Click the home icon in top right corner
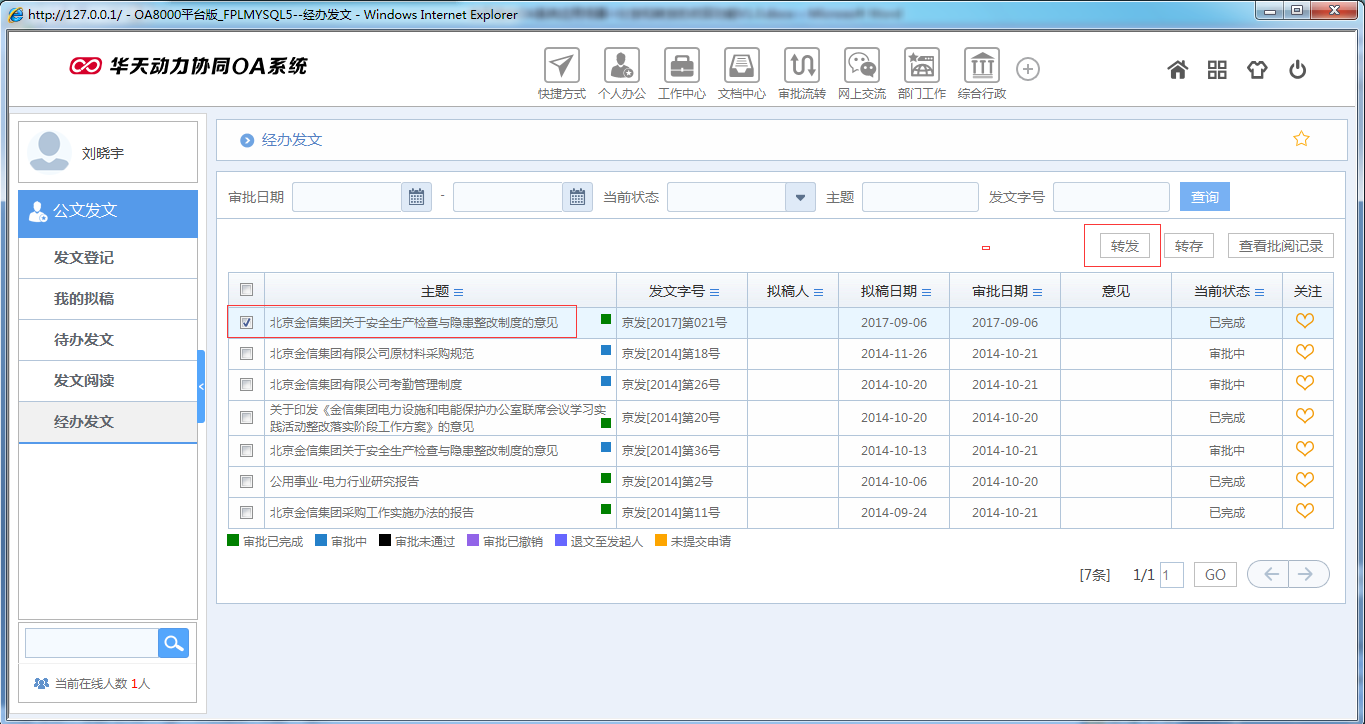Screen dimensions: 1365x724 point(1177,69)
